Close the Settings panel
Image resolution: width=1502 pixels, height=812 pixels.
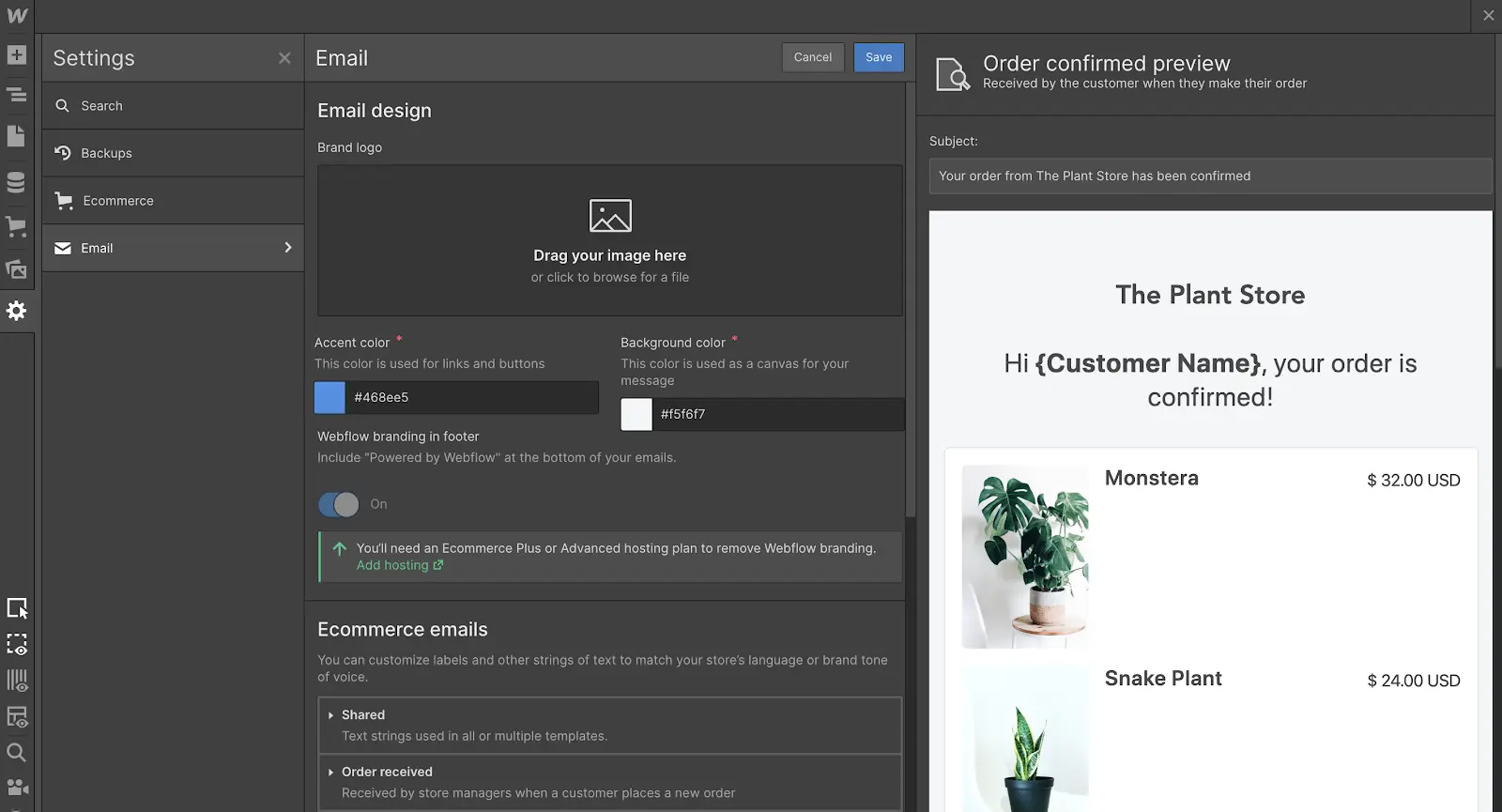(284, 58)
